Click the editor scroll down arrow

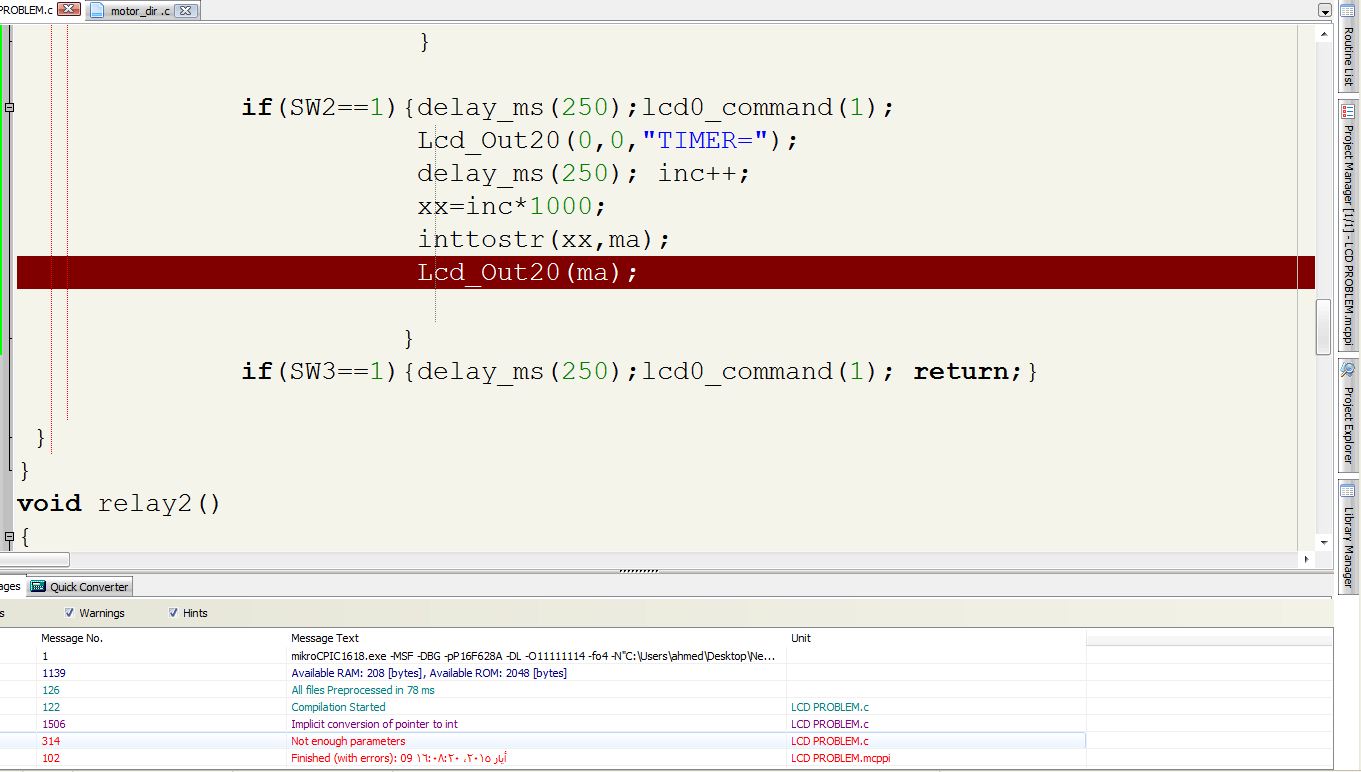[x=1324, y=542]
